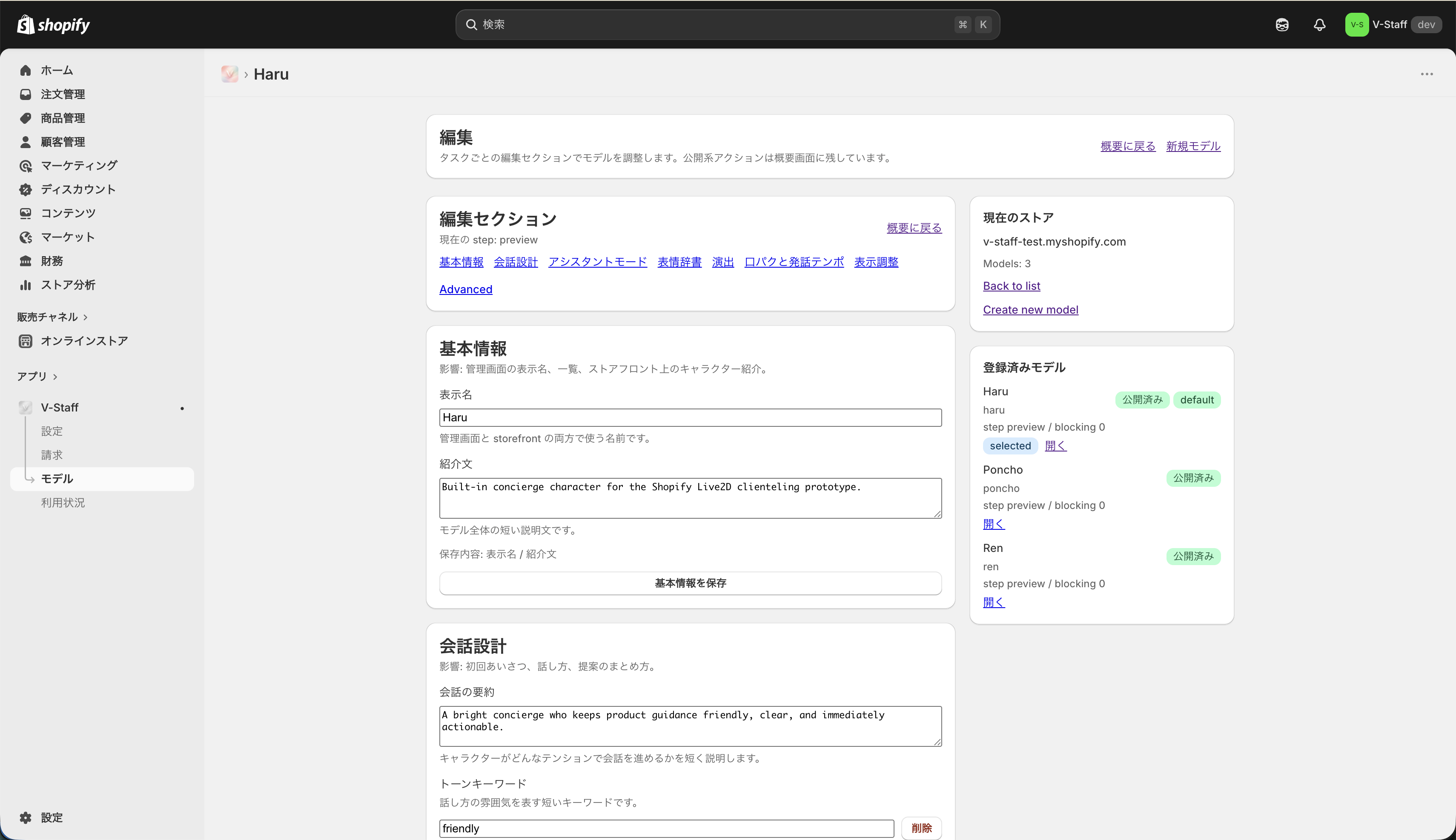Click the 表示名 input containing Haru
This screenshot has height=840, width=1456.
coord(690,418)
